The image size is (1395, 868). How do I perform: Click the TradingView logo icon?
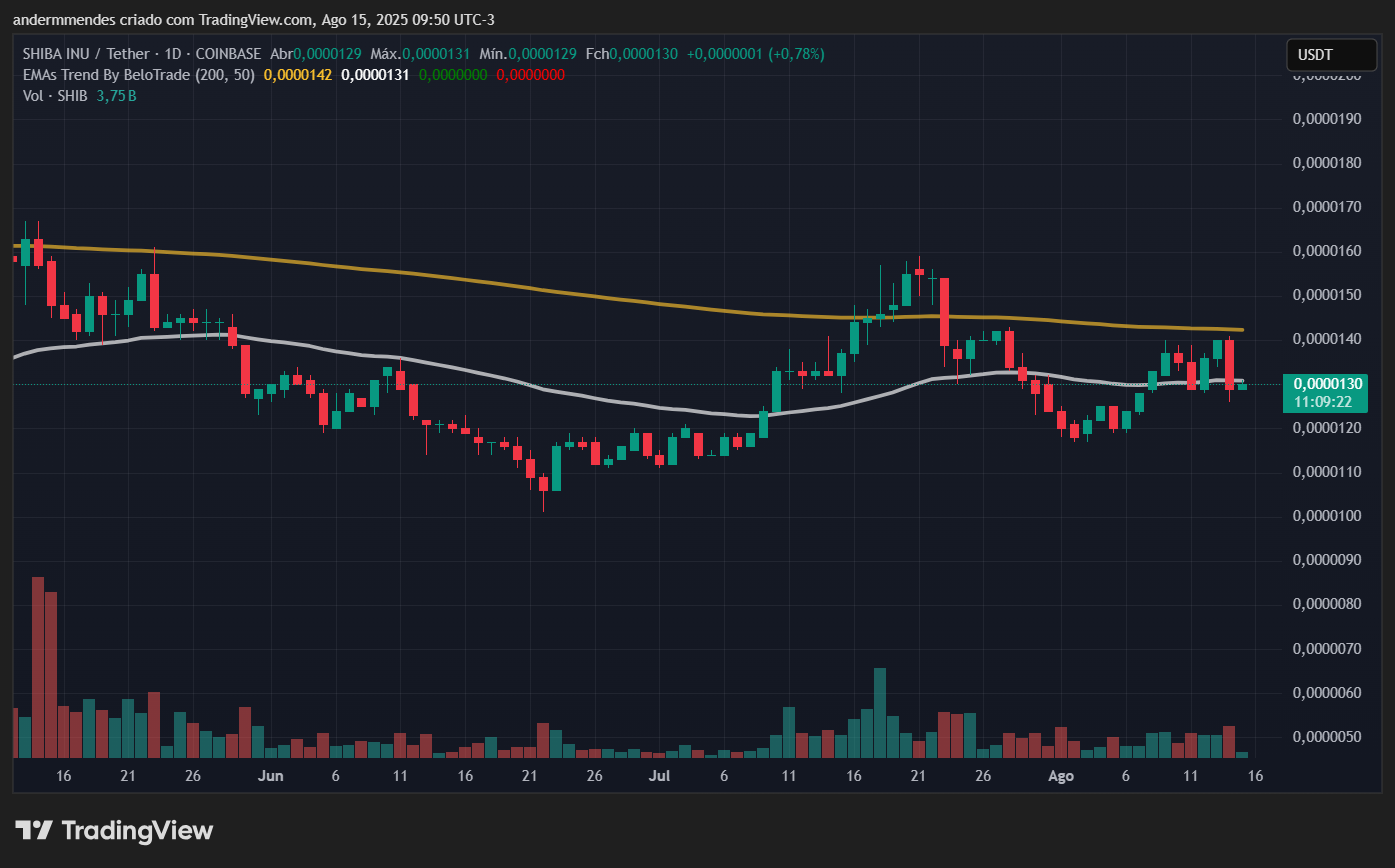[x=33, y=830]
